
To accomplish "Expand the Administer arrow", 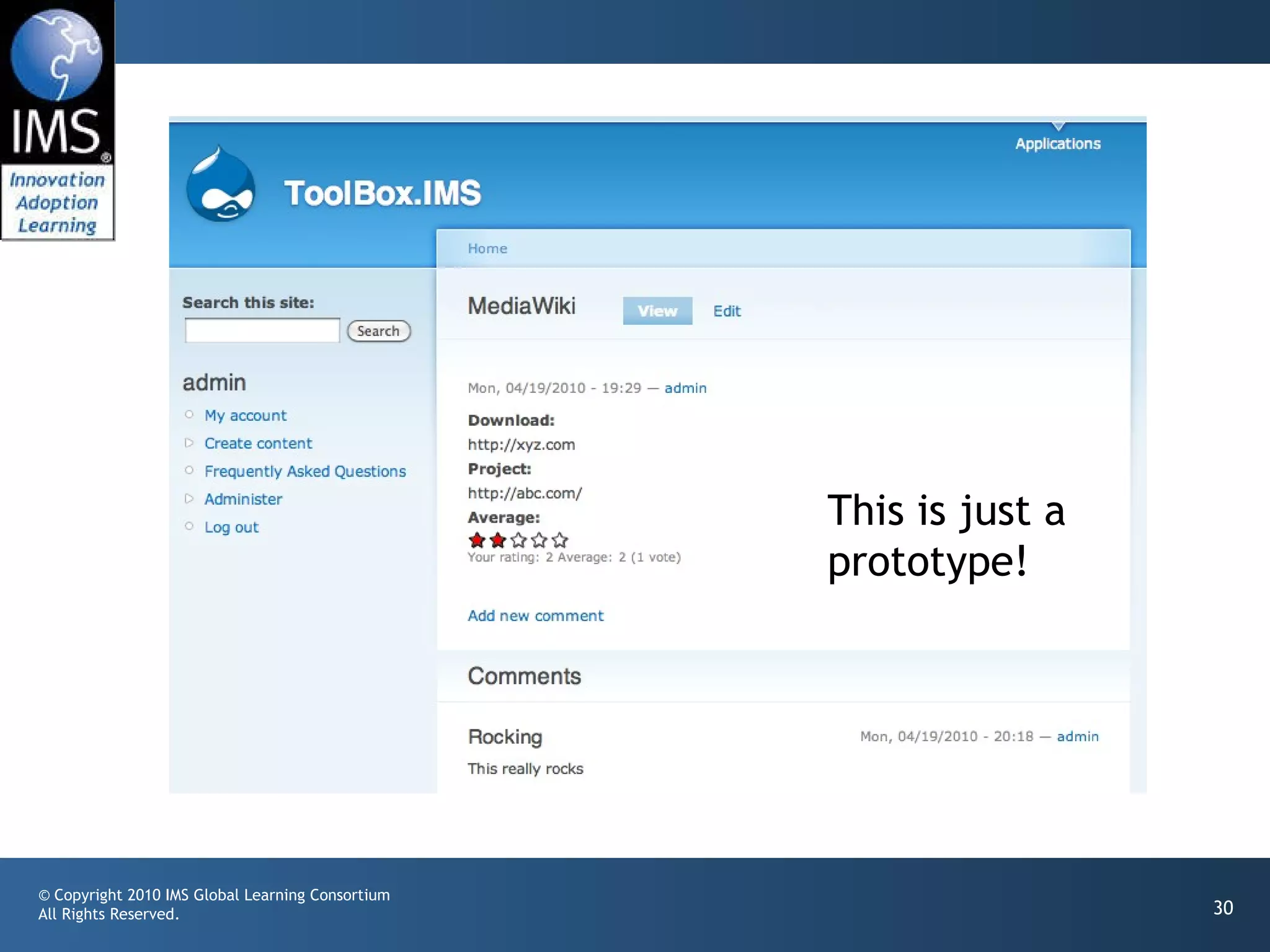I will (x=189, y=498).
